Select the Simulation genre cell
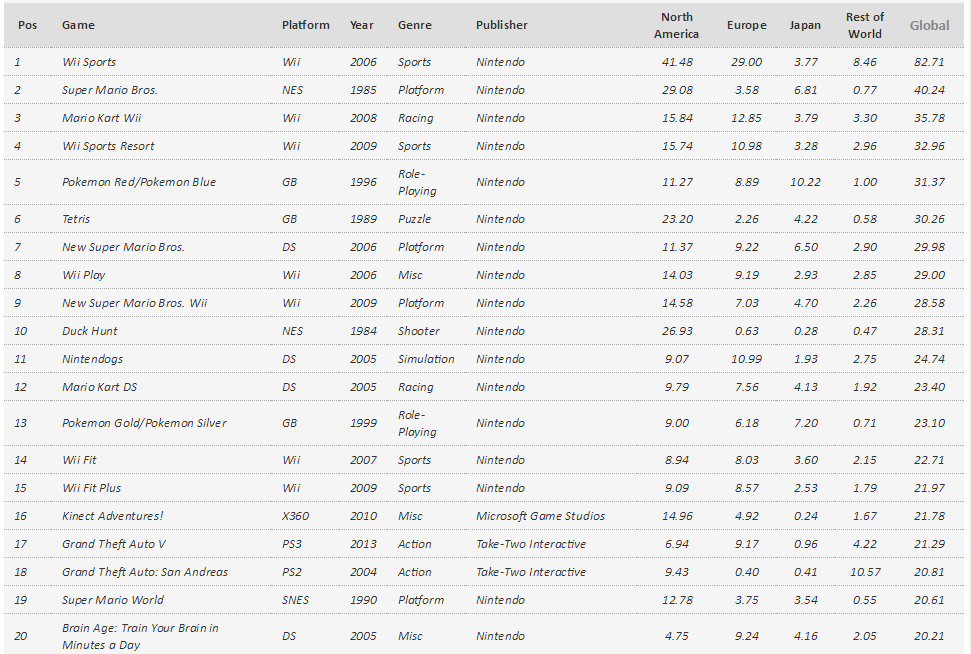 [x=426, y=359]
